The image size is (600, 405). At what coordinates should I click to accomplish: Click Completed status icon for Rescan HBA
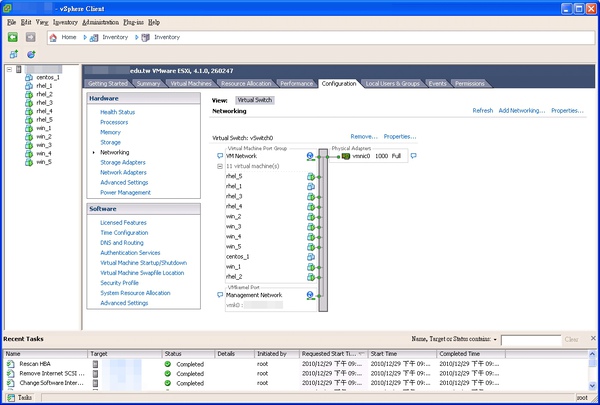pyautogui.click(x=168, y=364)
